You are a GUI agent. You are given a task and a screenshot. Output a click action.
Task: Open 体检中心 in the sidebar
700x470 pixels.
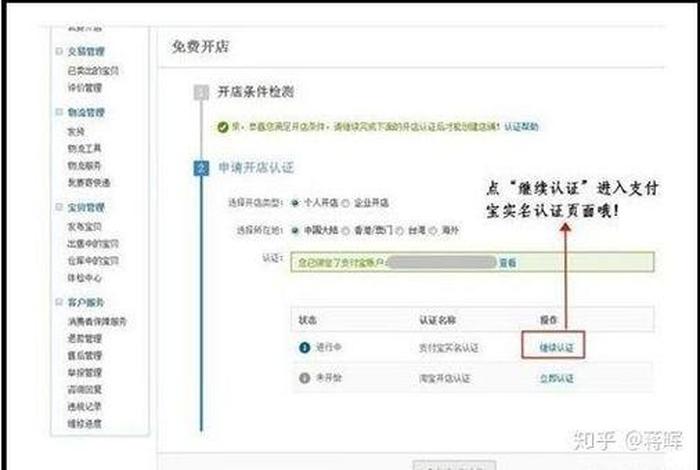(x=85, y=278)
